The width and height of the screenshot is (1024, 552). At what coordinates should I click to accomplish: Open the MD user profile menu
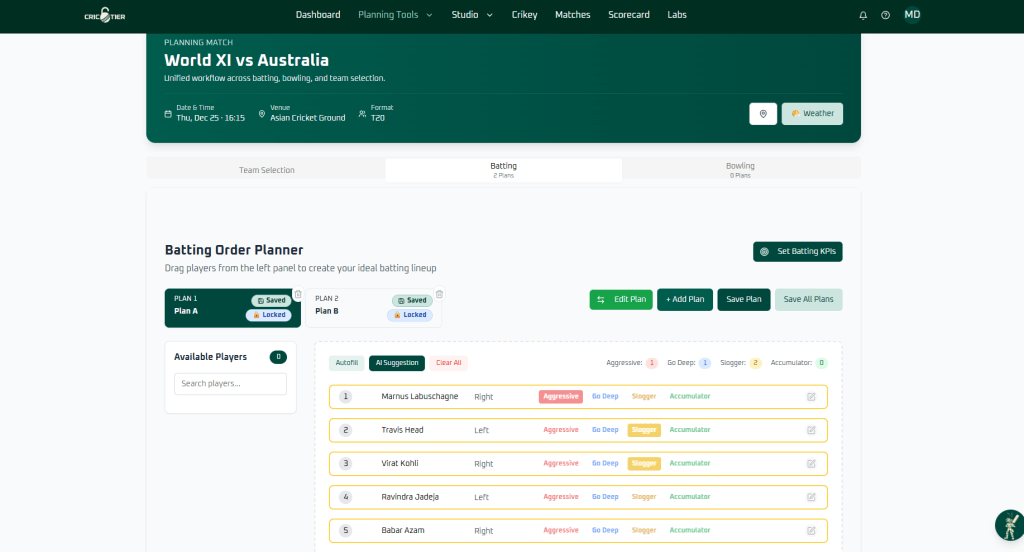tap(912, 15)
